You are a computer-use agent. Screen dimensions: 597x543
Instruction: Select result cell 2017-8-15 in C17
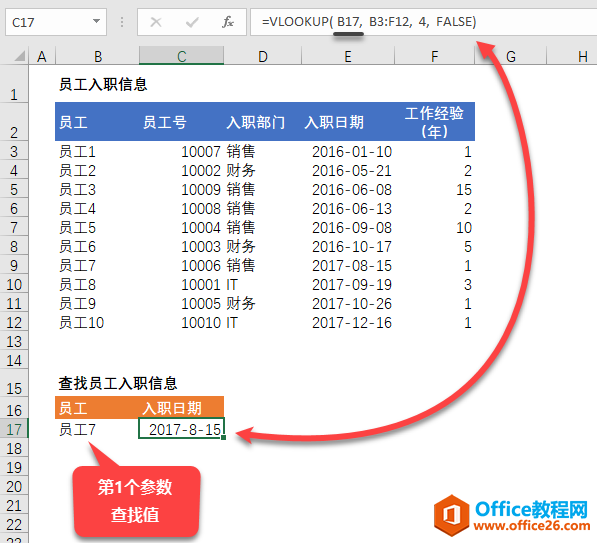click(x=182, y=429)
